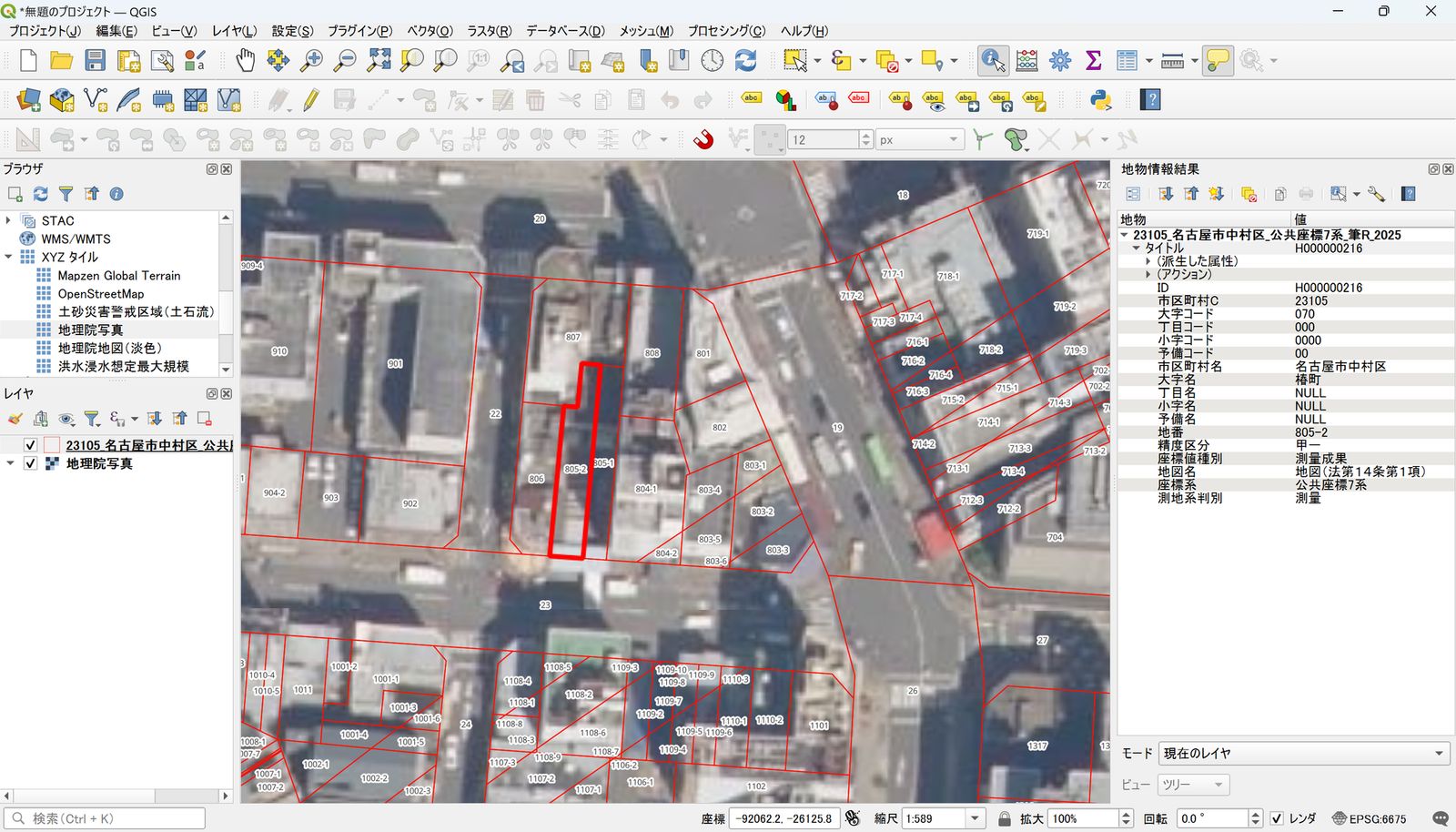The width and height of the screenshot is (1456, 832).
Task: Select OpenStreetMap in the browser tree
Action: coord(101,293)
